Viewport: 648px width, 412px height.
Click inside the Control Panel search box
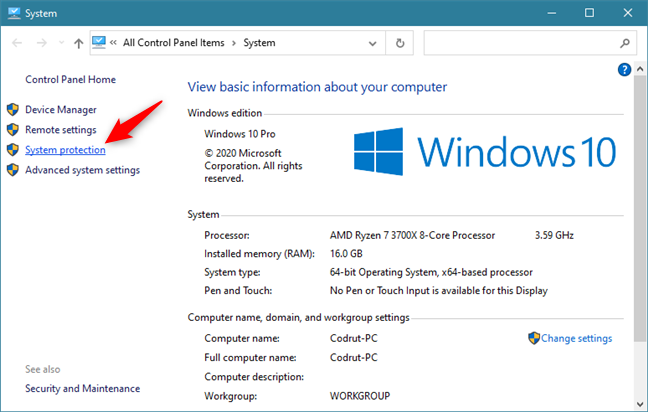[520, 44]
